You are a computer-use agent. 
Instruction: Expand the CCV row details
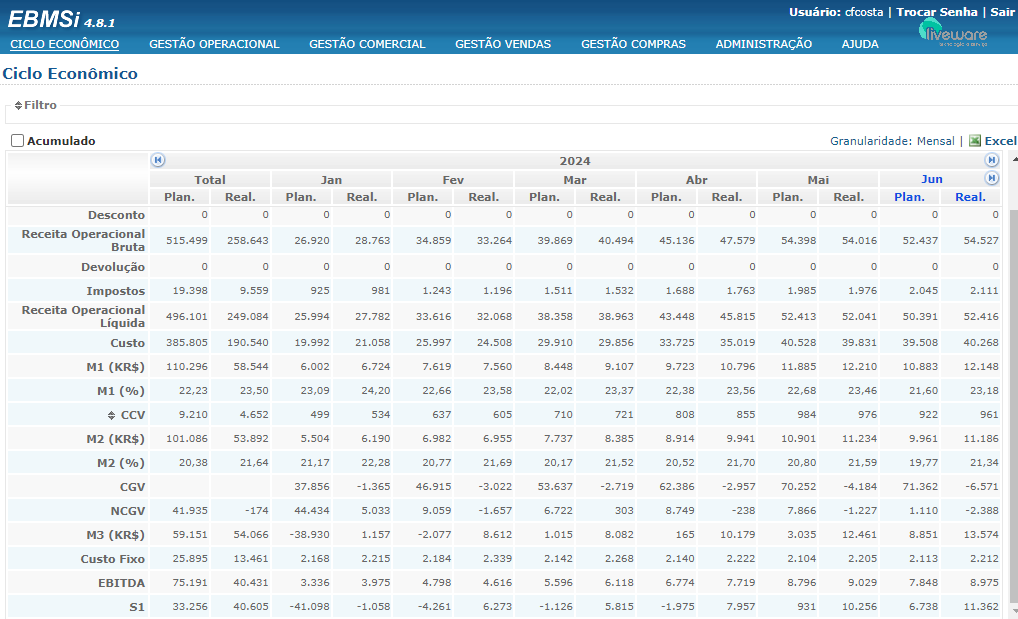pos(112,415)
